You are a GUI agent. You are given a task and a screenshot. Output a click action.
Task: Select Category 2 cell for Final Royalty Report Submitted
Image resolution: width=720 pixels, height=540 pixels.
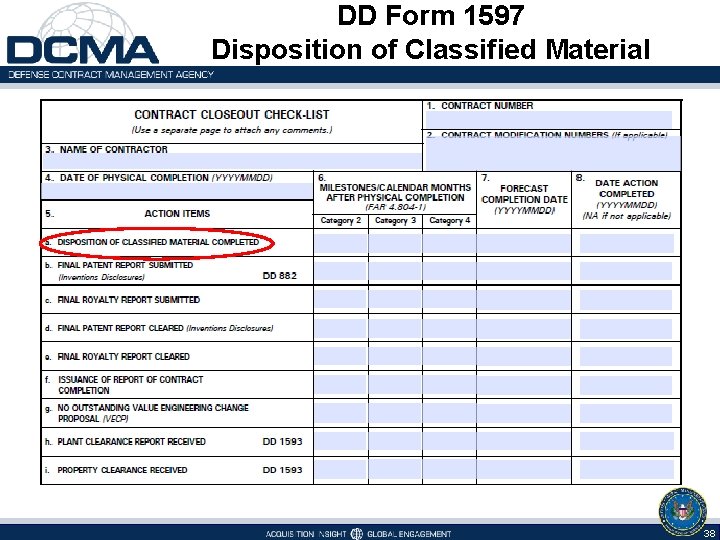[x=340, y=300]
